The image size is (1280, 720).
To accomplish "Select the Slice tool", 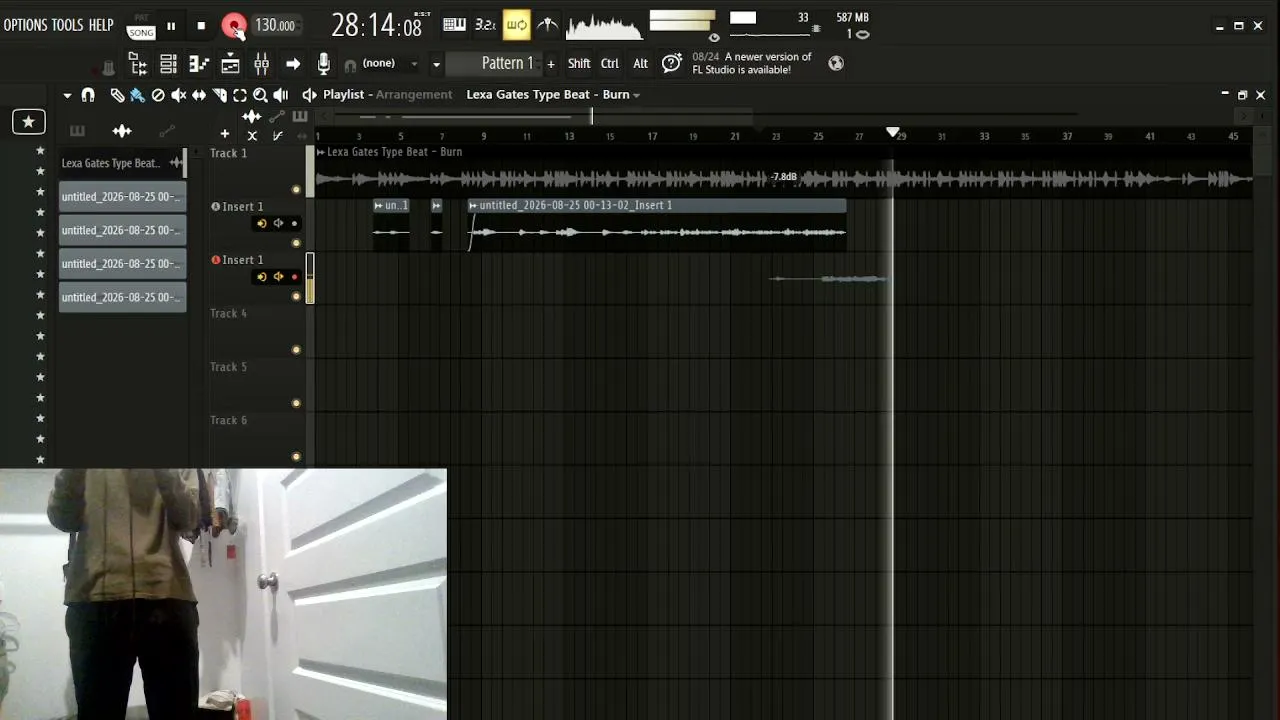I will point(219,95).
